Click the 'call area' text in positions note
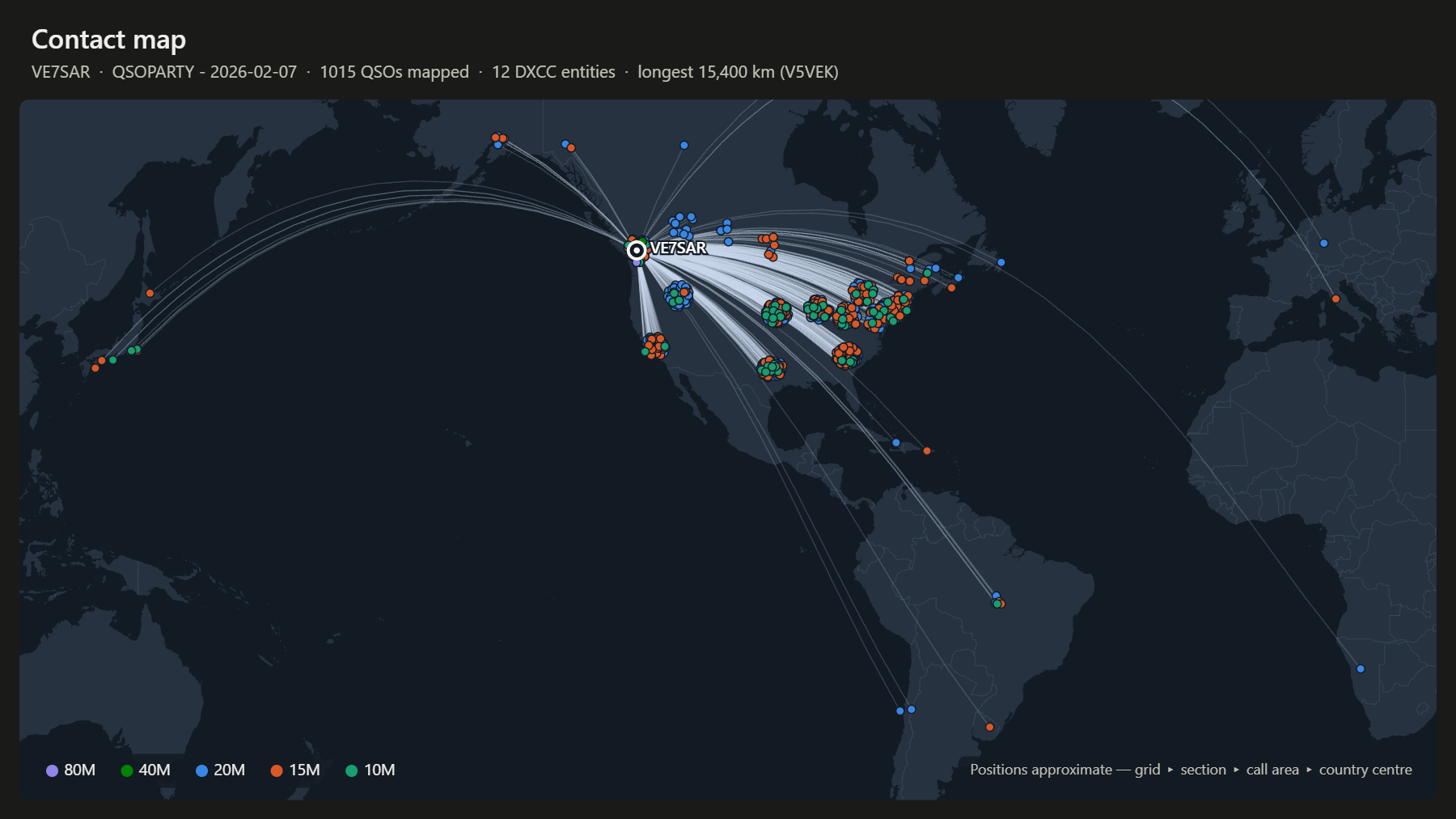 pos(1272,770)
